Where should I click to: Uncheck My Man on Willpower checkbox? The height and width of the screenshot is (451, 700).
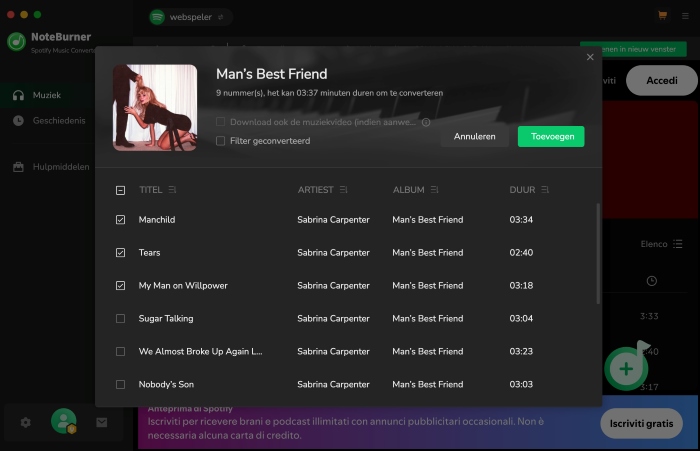[121, 285]
